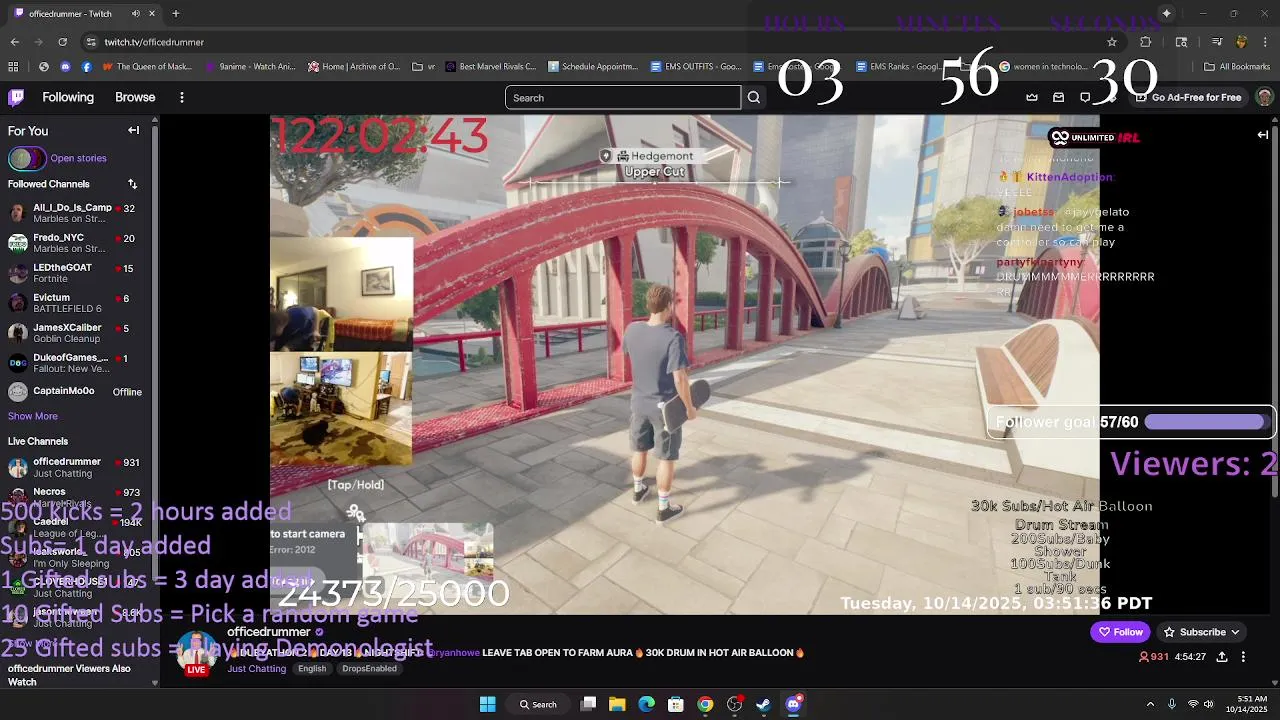This screenshot has width=1280, height=720.
Task: Open '9anime - Watch Ani...' bookmark
Action: coord(250,67)
